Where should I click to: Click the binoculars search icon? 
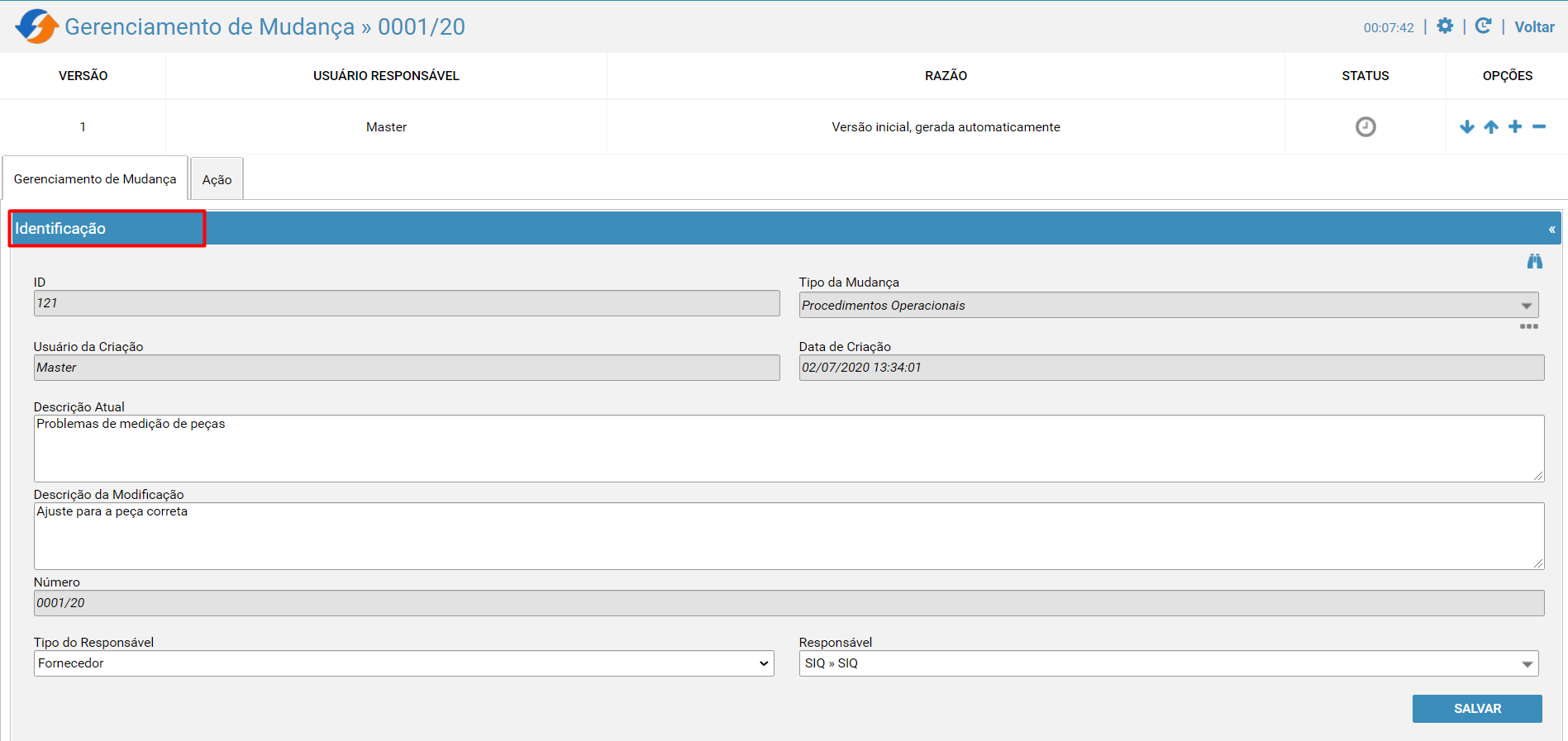coord(1535,261)
